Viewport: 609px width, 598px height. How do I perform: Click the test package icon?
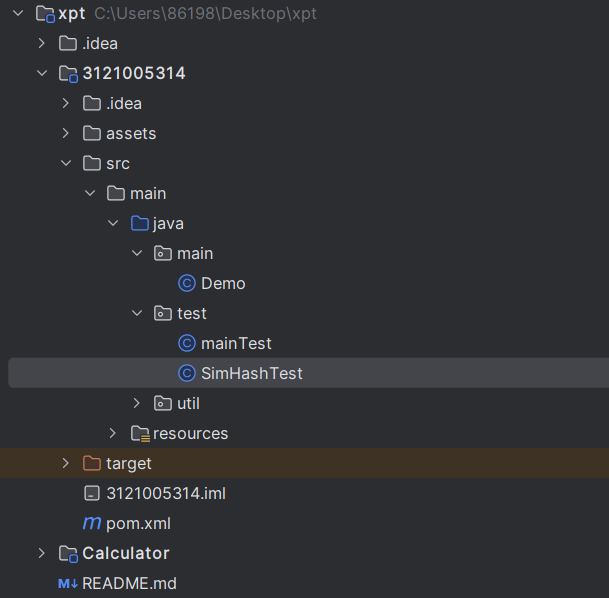tap(163, 313)
